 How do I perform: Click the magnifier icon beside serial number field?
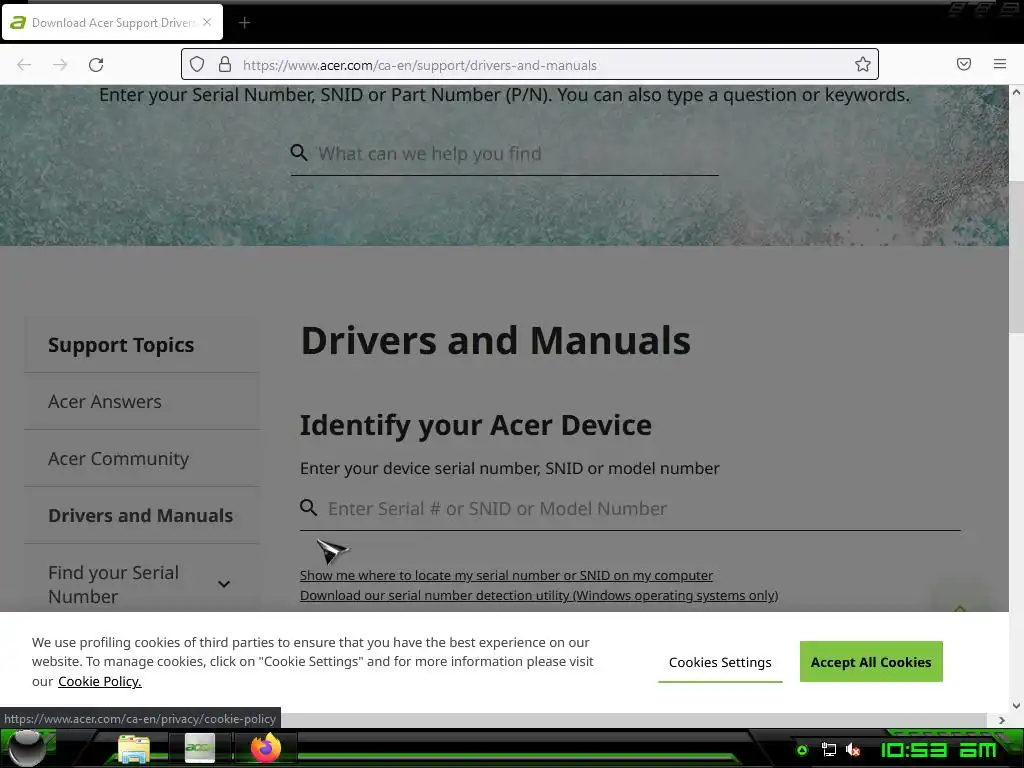click(x=308, y=508)
